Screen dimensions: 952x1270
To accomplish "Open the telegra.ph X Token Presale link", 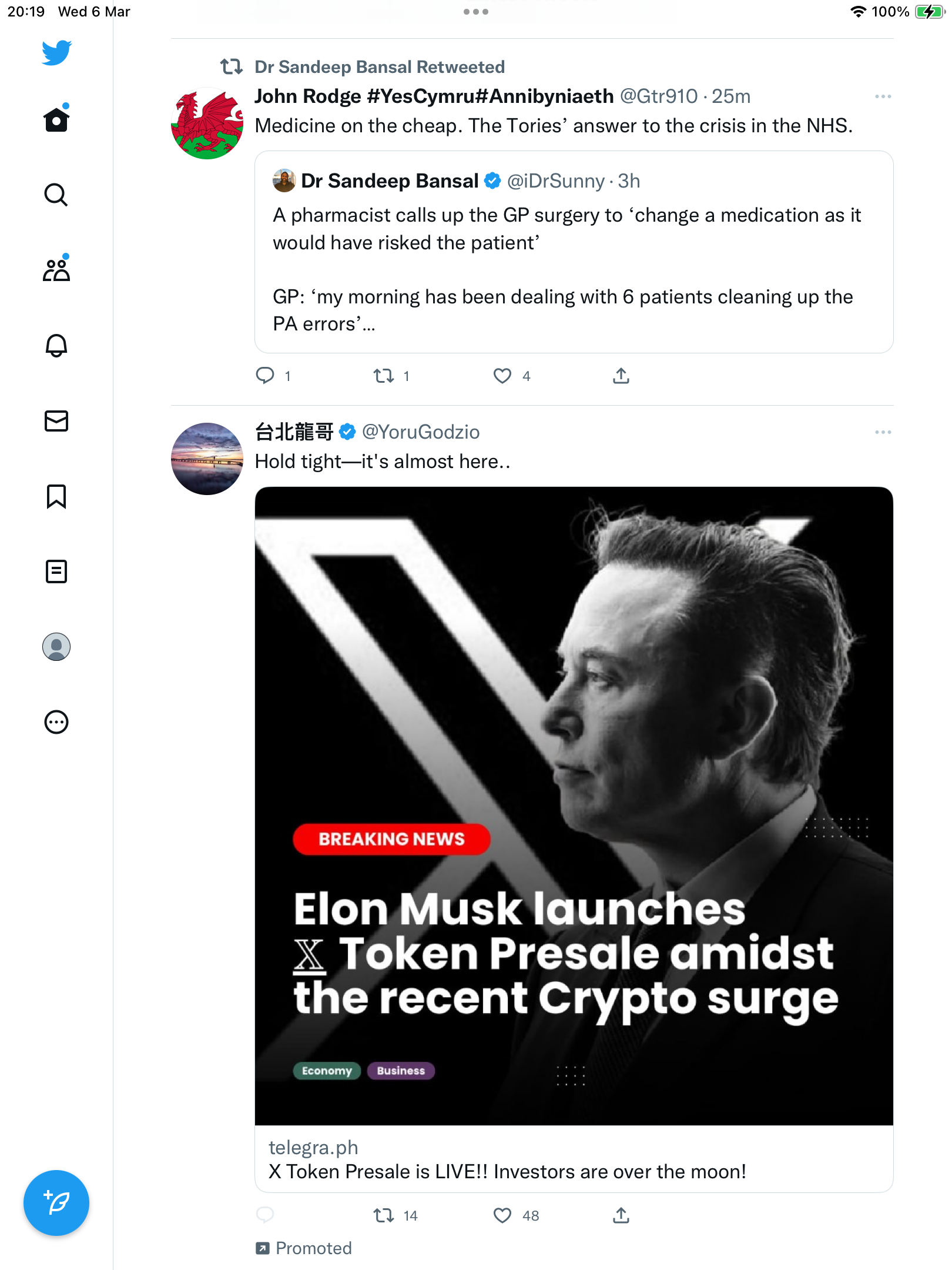I will [574, 1159].
